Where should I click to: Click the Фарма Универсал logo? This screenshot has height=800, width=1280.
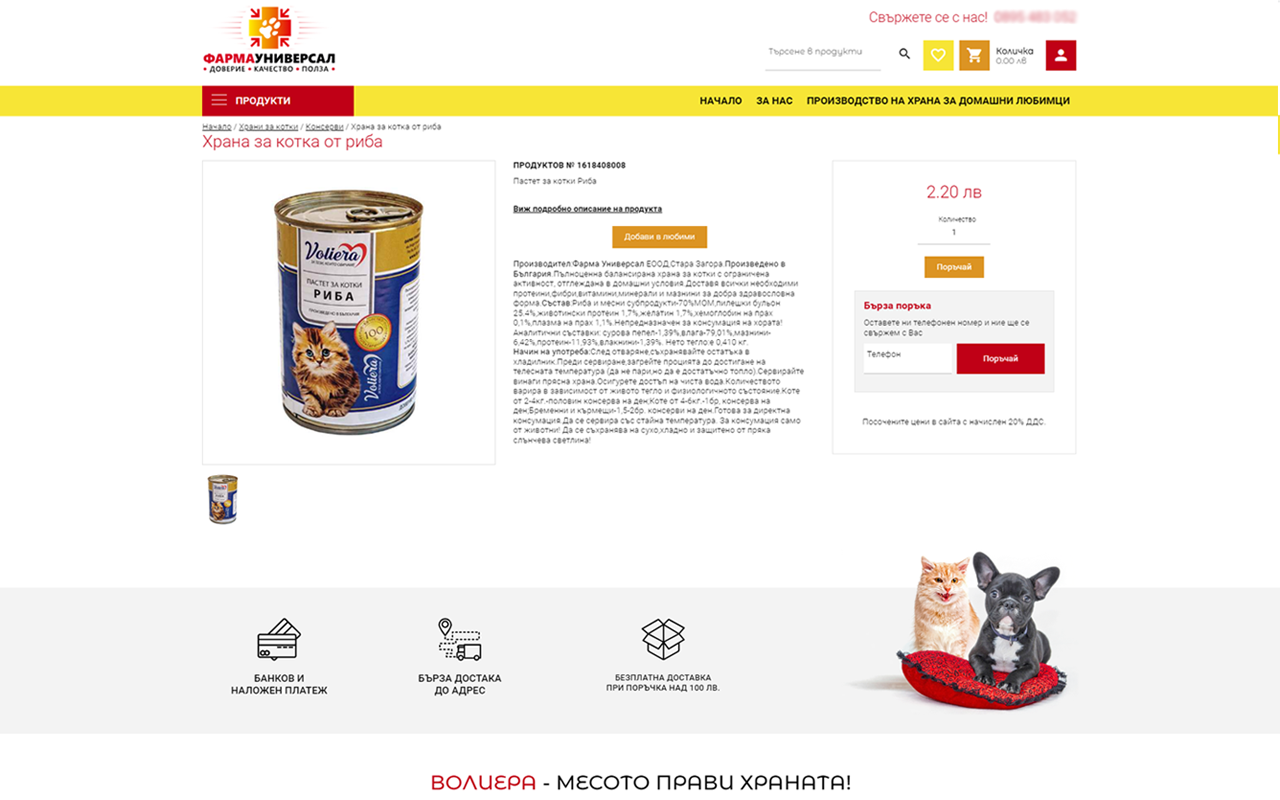tap(269, 40)
